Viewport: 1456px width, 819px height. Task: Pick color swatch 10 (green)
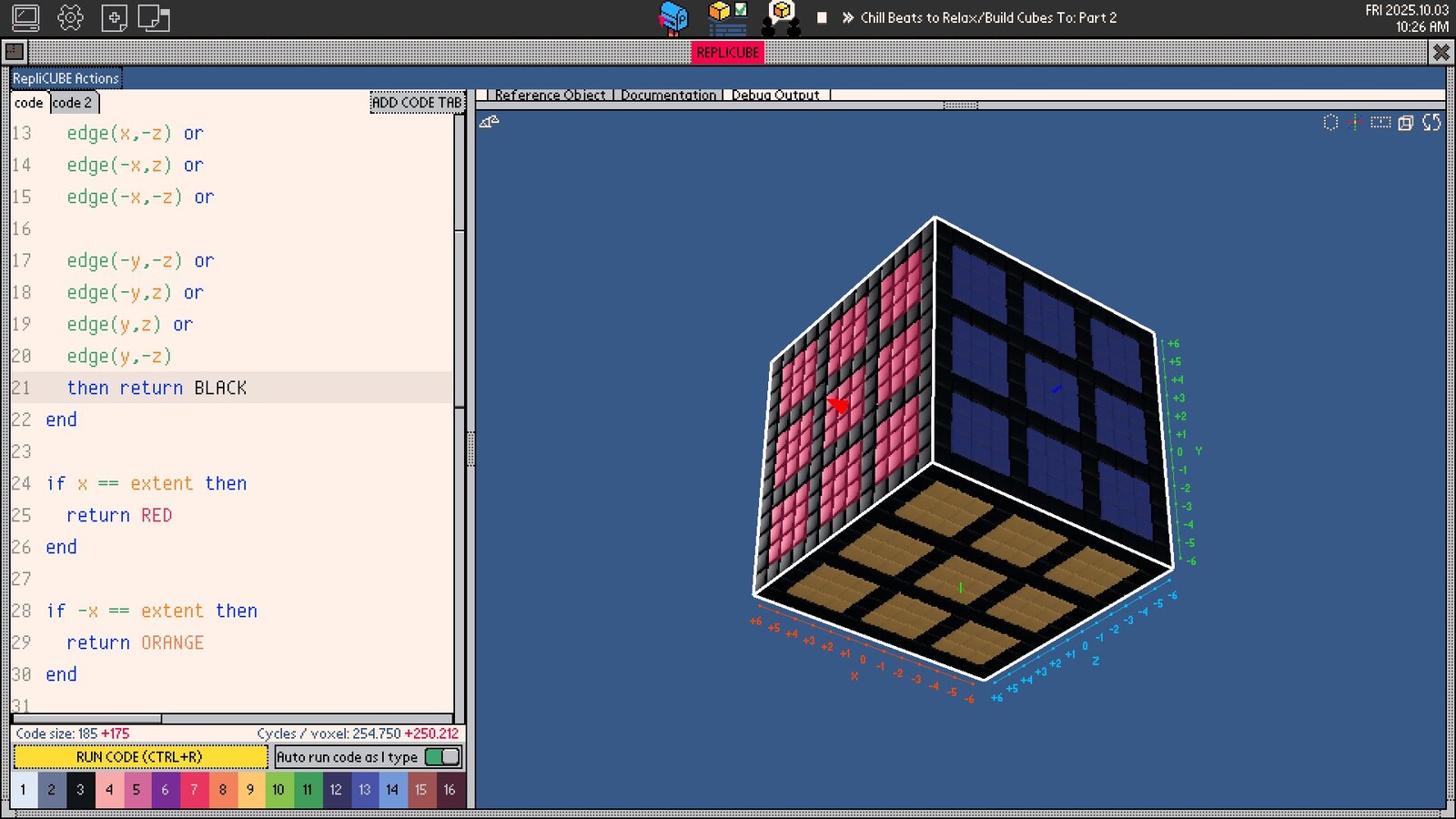click(x=278, y=790)
